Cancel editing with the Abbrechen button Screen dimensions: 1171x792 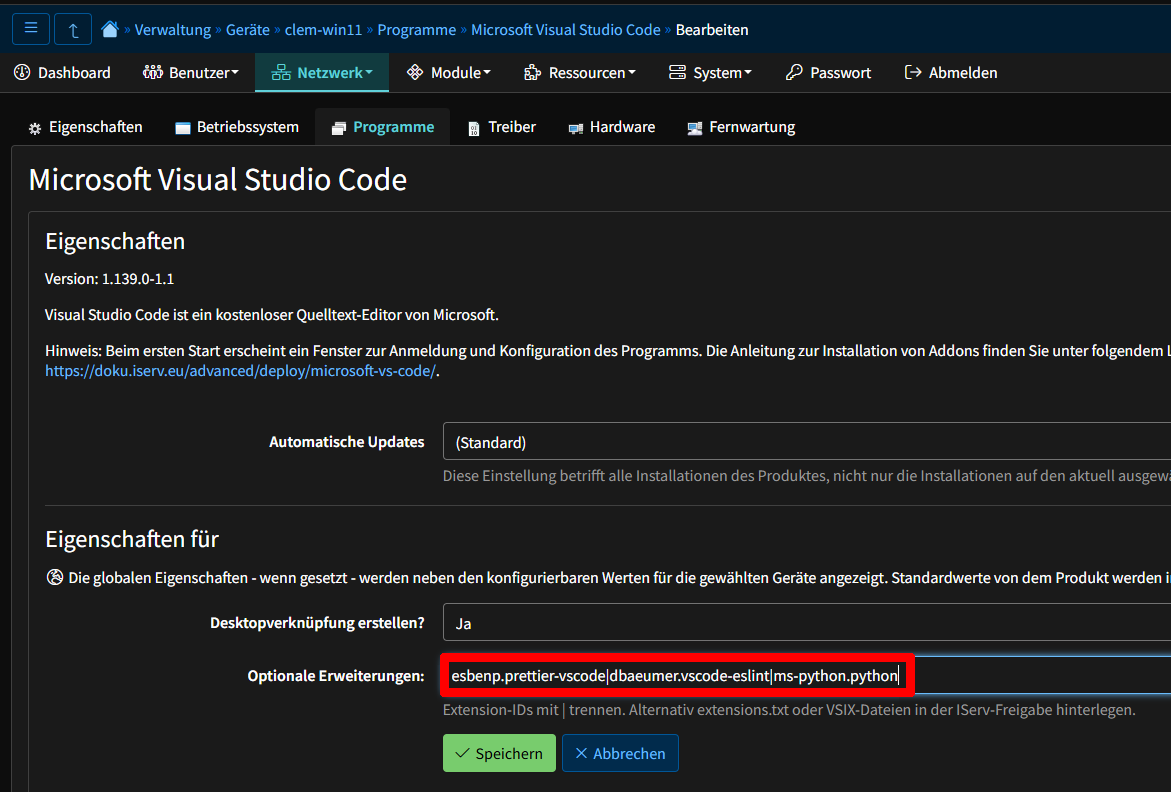(x=620, y=753)
